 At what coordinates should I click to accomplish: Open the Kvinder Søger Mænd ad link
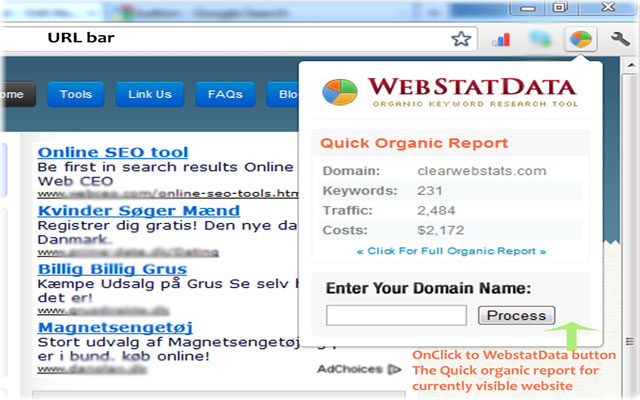(x=139, y=211)
